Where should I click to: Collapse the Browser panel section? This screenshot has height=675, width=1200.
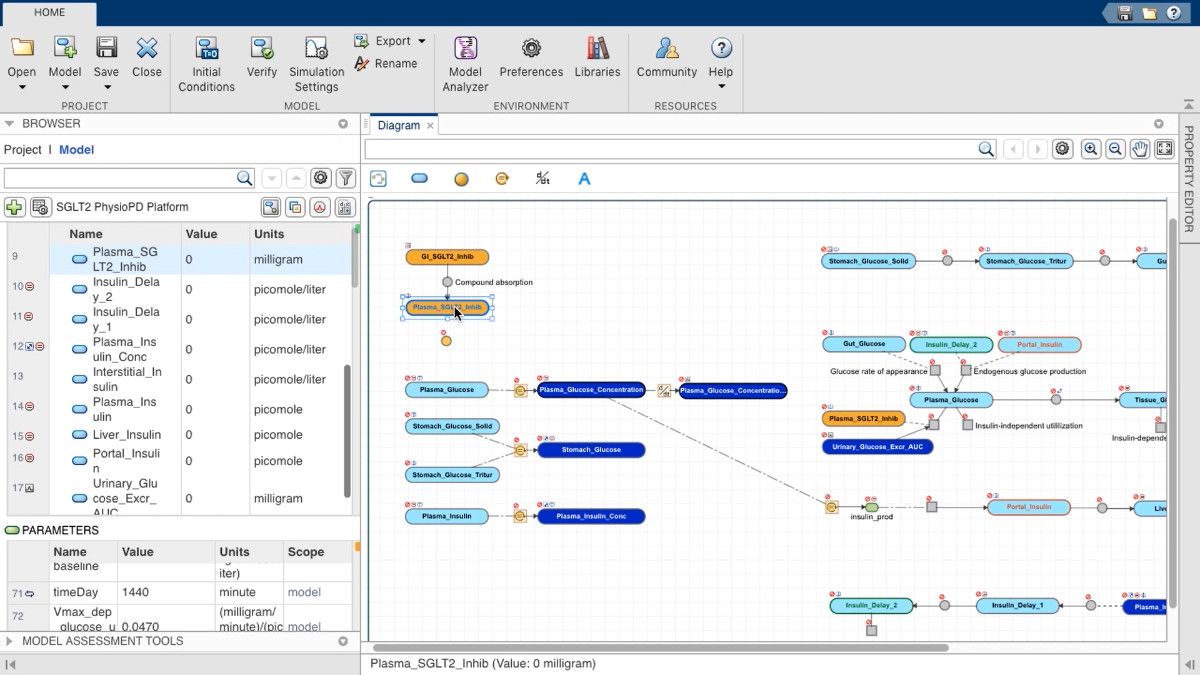[x=10, y=124]
